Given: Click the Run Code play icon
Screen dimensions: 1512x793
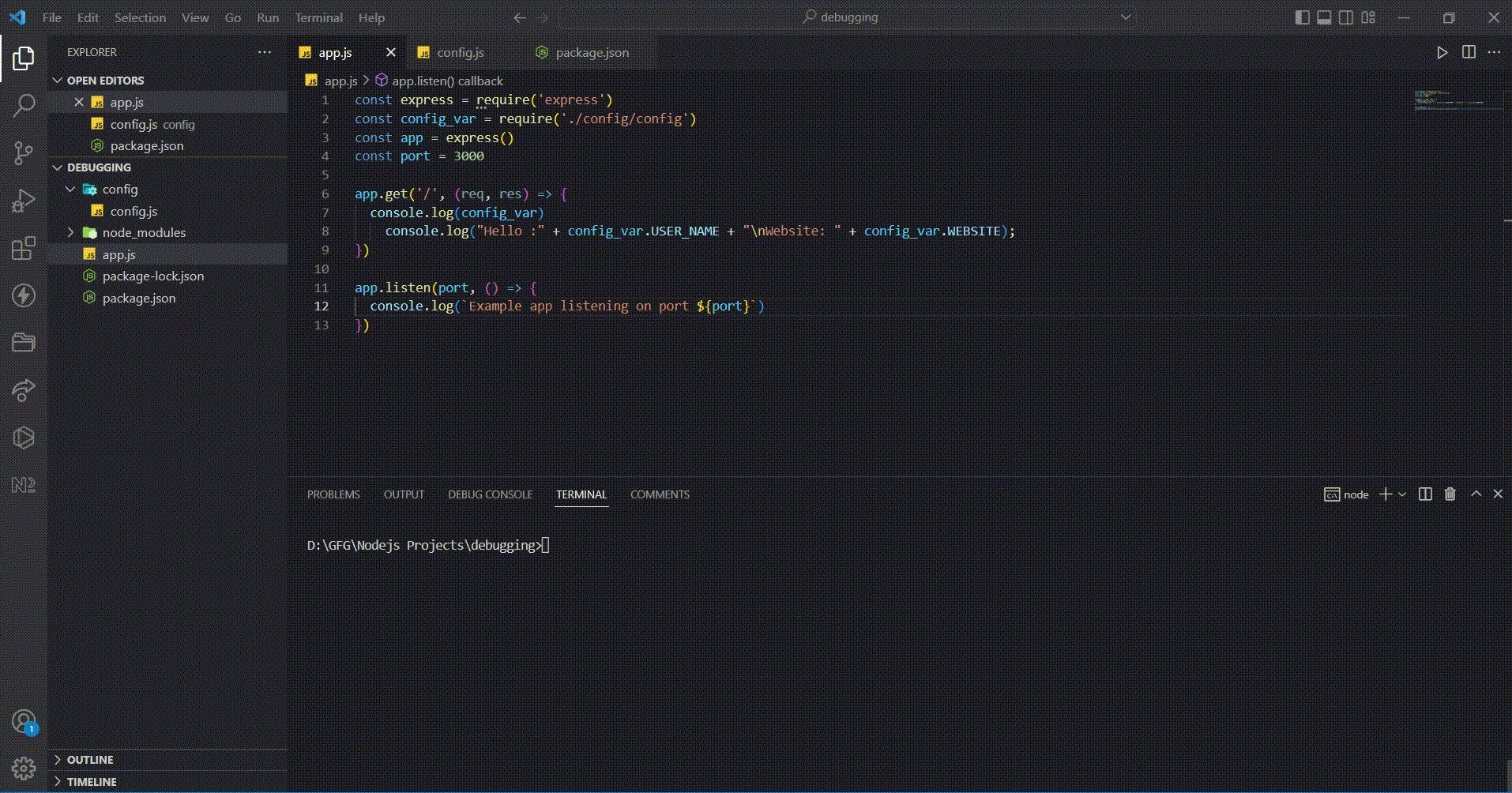Looking at the screenshot, I should [1442, 52].
